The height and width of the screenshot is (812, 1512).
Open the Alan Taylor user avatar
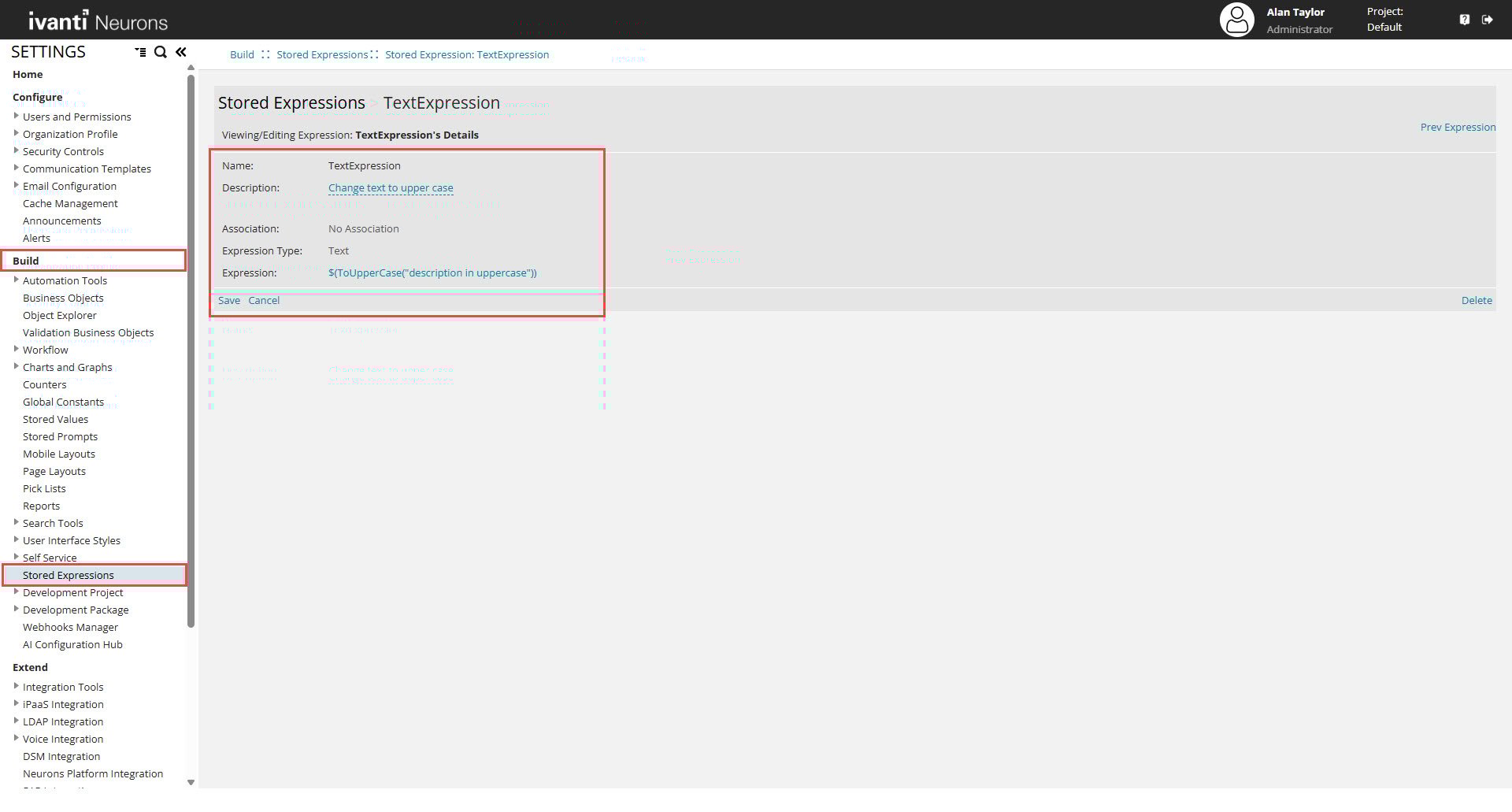[1236, 20]
